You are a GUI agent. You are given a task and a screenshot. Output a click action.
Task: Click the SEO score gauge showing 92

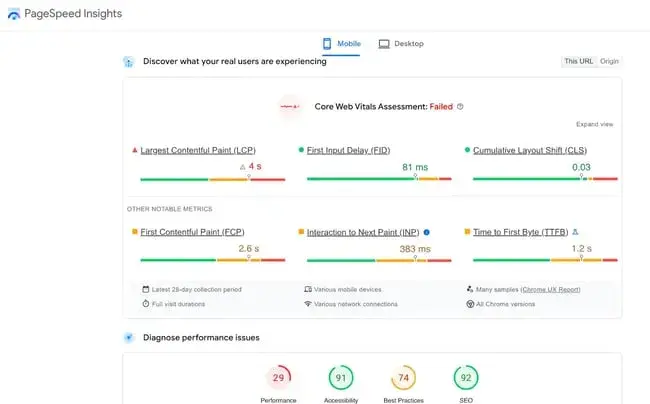click(466, 378)
